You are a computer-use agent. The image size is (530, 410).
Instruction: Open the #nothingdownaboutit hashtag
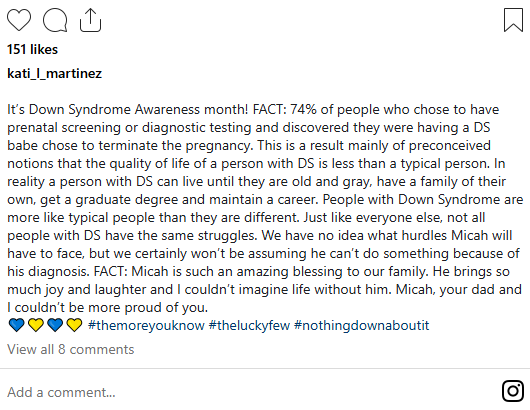[x=361, y=325]
